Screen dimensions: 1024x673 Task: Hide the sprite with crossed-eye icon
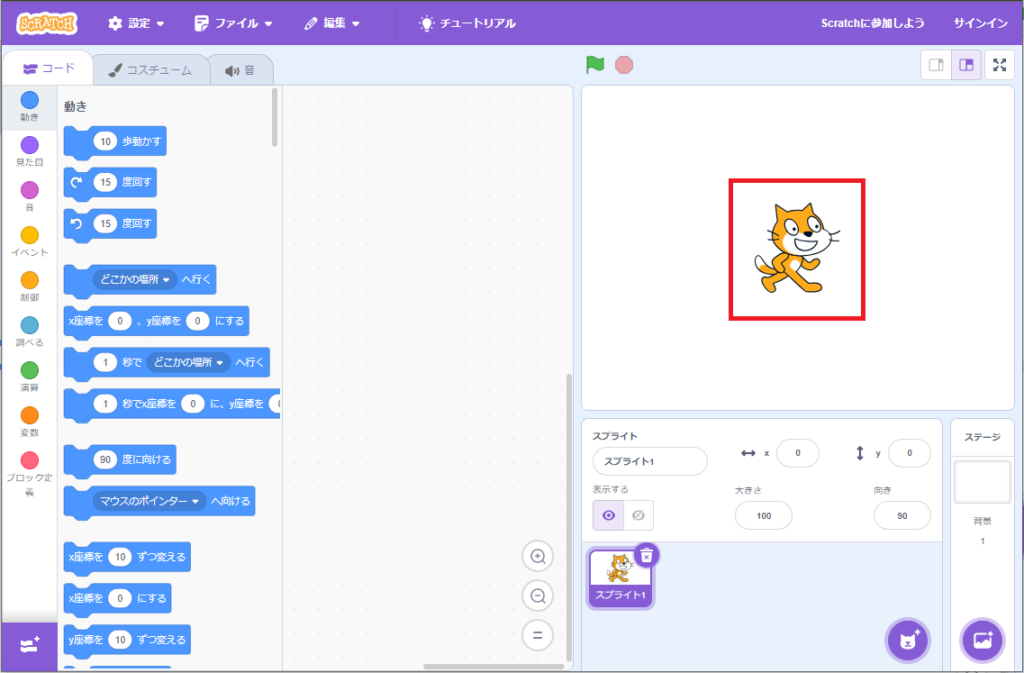coord(638,515)
